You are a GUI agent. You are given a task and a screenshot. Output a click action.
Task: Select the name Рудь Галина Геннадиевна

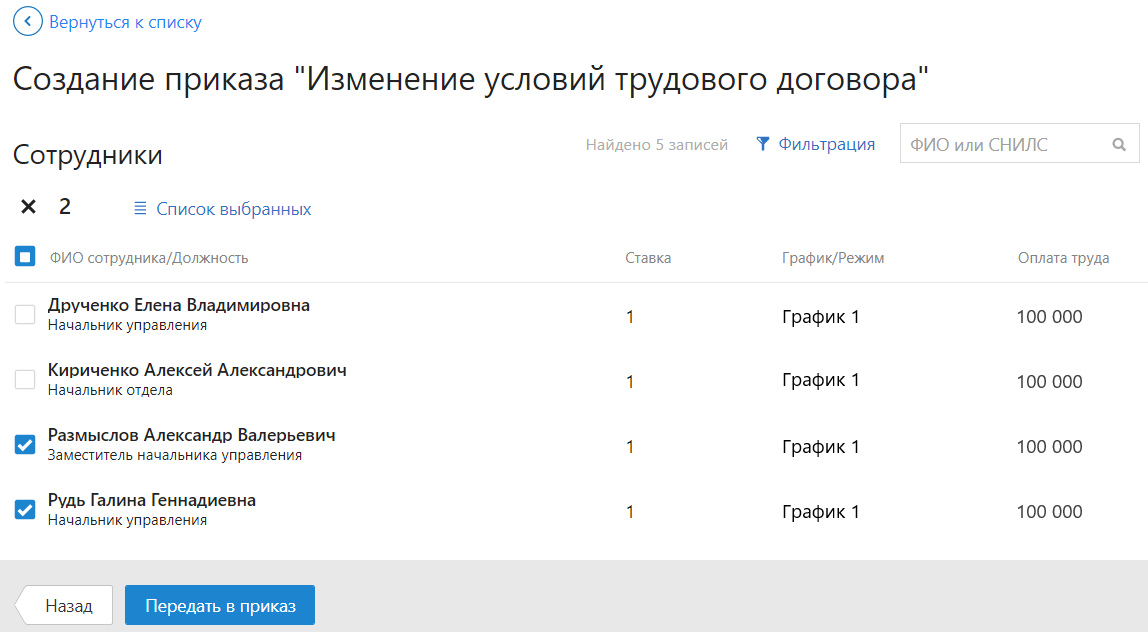click(152, 501)
